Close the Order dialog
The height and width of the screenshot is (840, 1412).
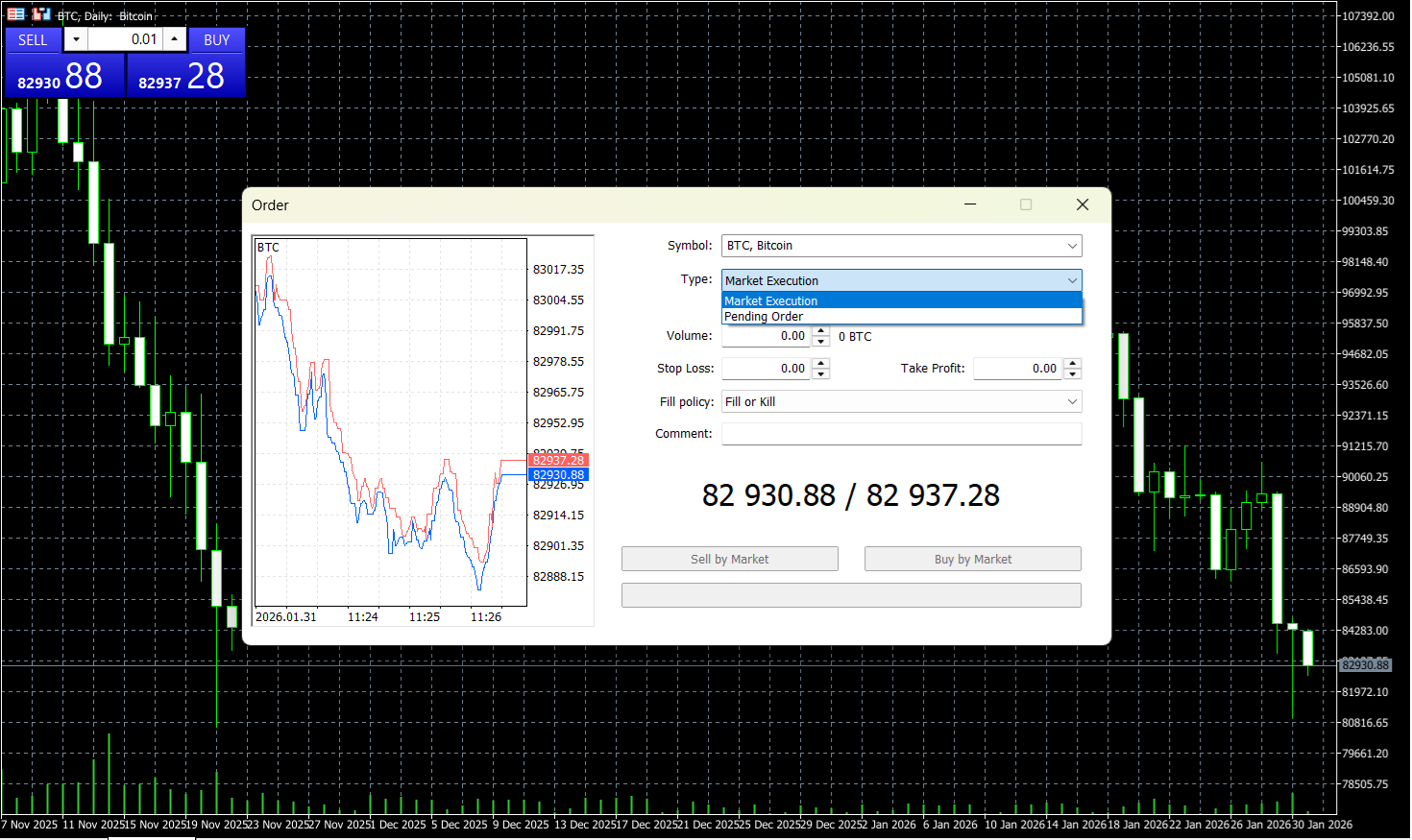pos(1083,204)
